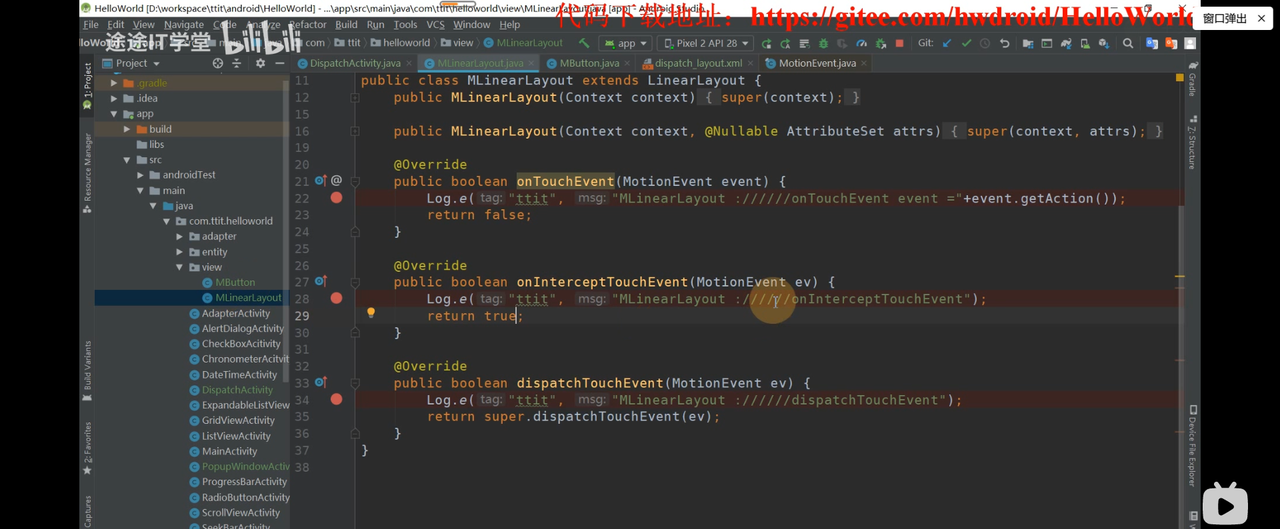This screenshot has width=1280, height=529.
Task: Click the locate target icon in Project panel
Action: tap(218, 63)
